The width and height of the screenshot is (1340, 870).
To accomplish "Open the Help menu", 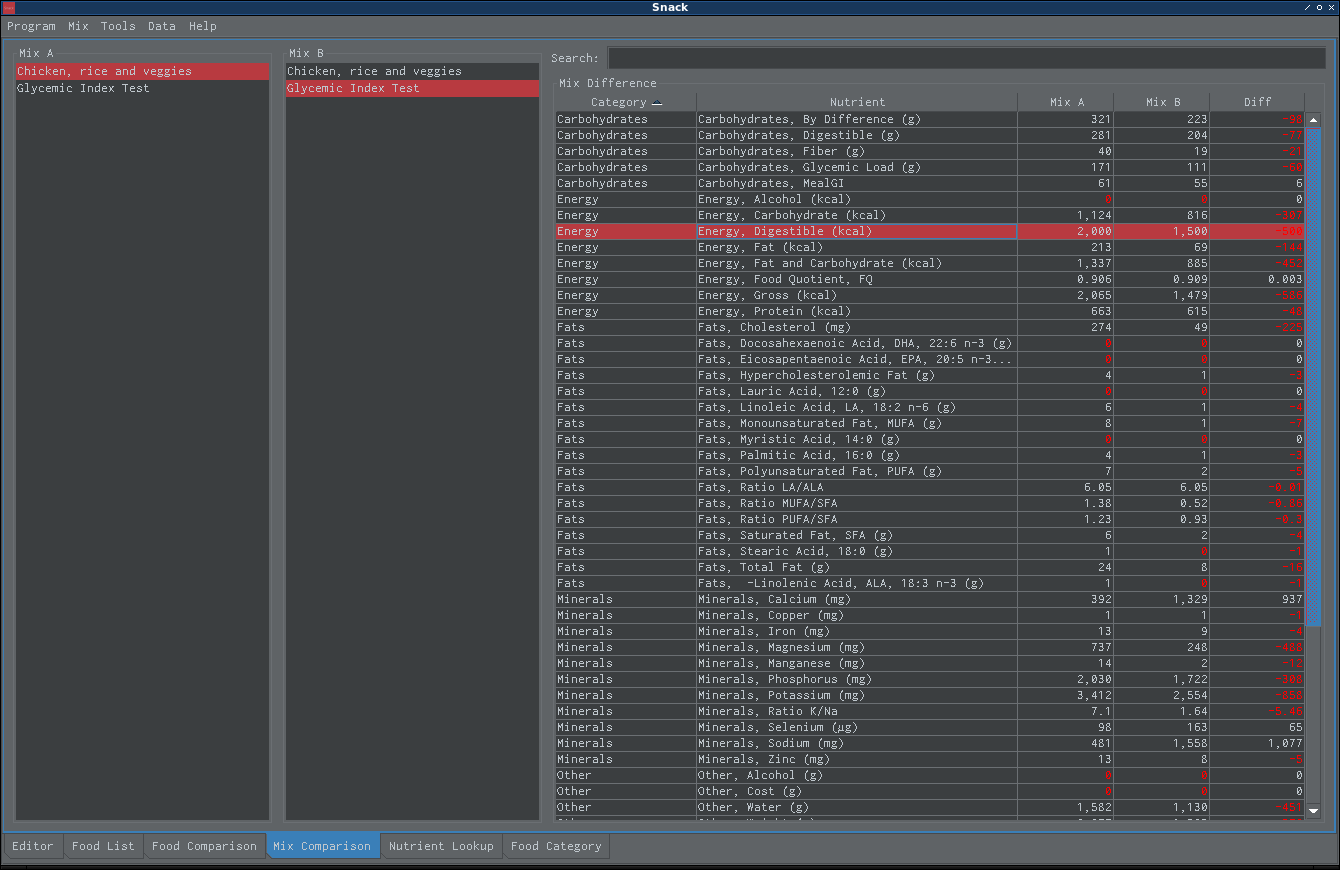I will click(x=203, y=26).
